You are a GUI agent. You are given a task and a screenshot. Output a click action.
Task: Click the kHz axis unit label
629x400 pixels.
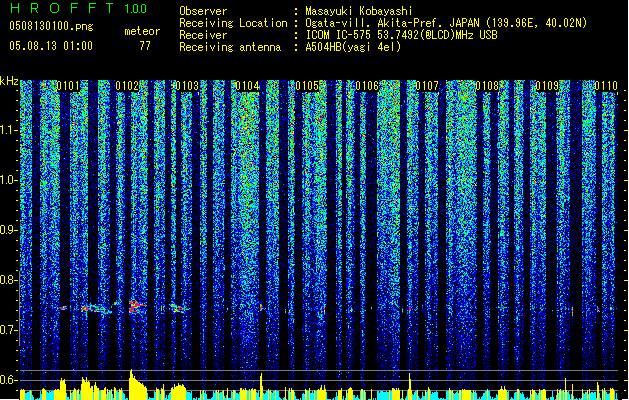pyautogui.click(x=9, y=82)
